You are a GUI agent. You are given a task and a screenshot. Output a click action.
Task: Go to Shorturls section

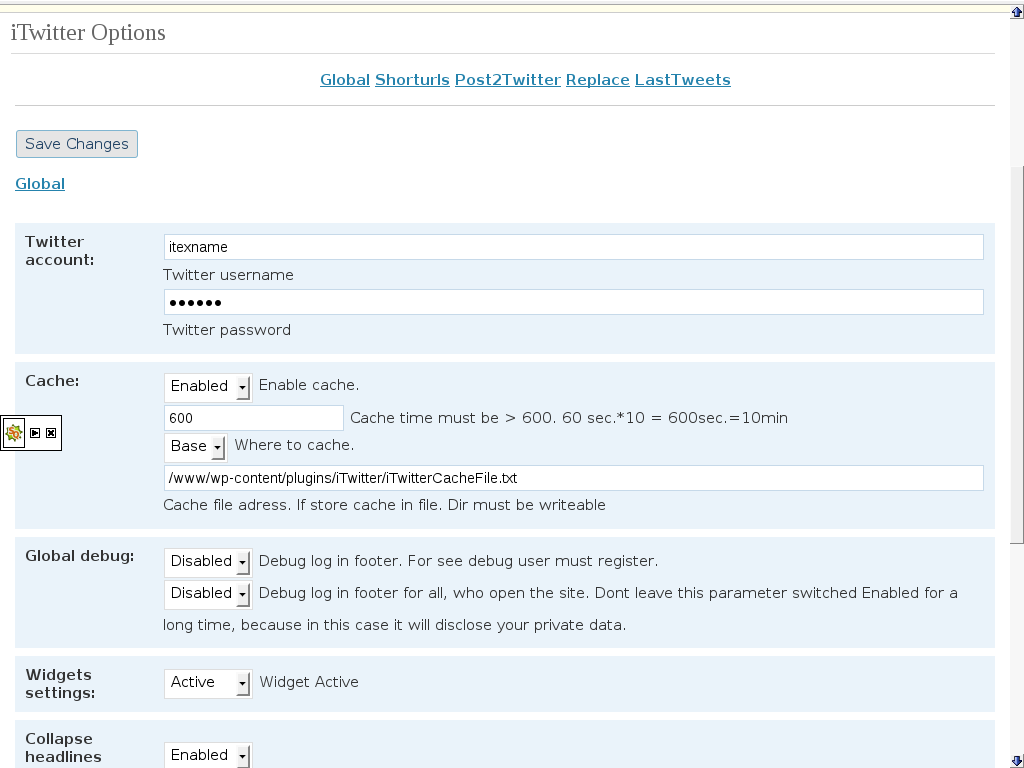(412, 80)
